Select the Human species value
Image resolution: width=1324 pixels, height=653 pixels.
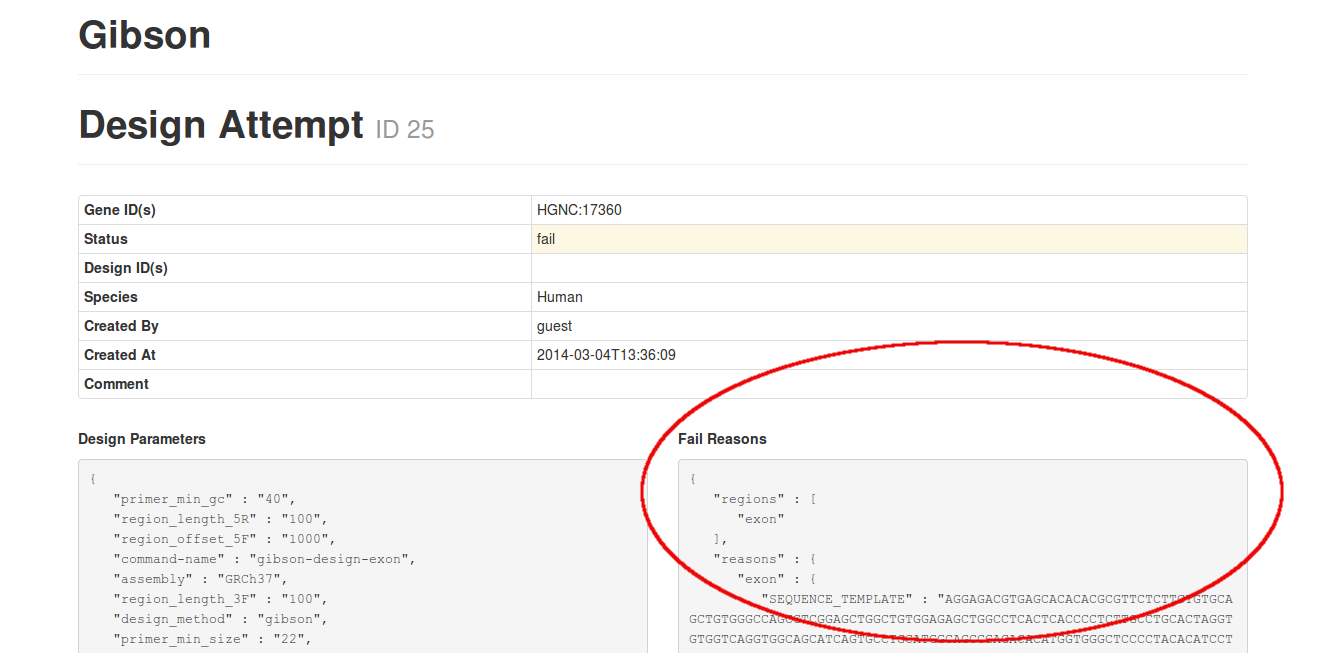coord(559,297)
